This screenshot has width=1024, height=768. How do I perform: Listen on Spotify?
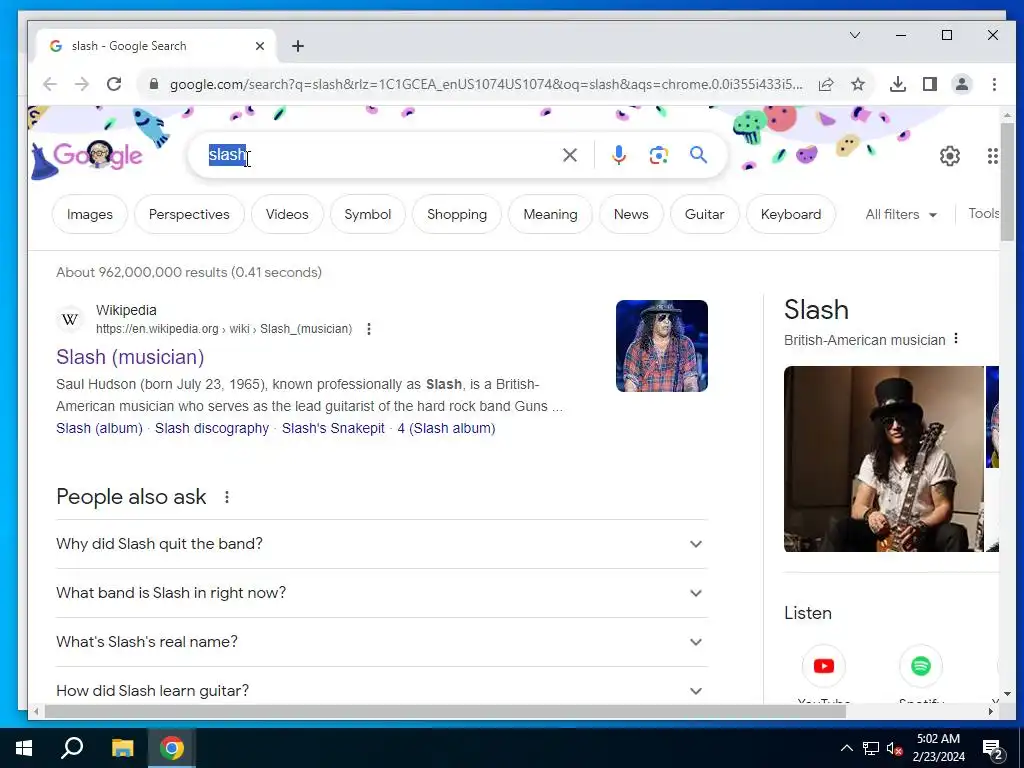[921, 666]
